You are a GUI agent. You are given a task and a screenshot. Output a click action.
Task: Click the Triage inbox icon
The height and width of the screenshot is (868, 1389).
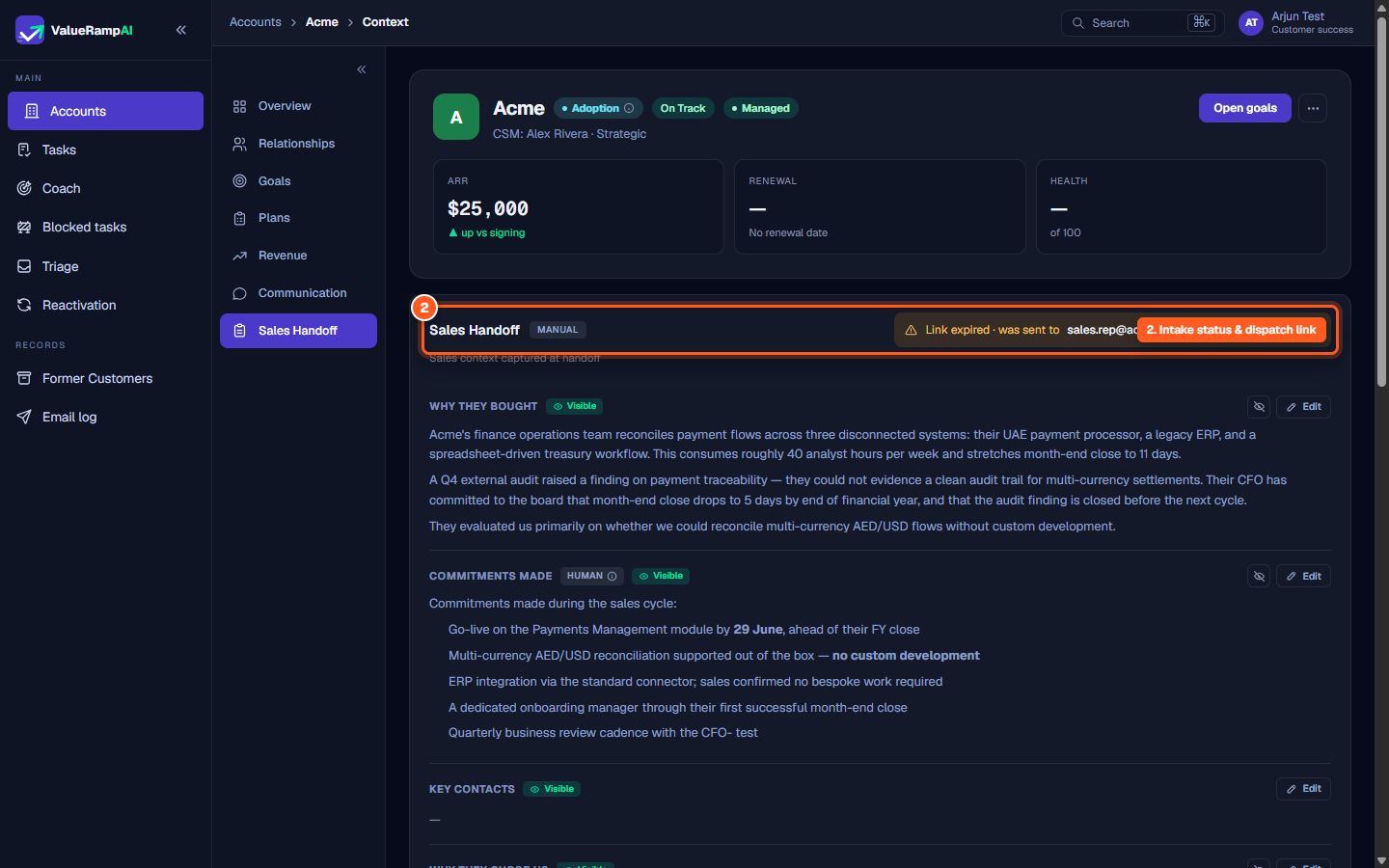[24, 266]
